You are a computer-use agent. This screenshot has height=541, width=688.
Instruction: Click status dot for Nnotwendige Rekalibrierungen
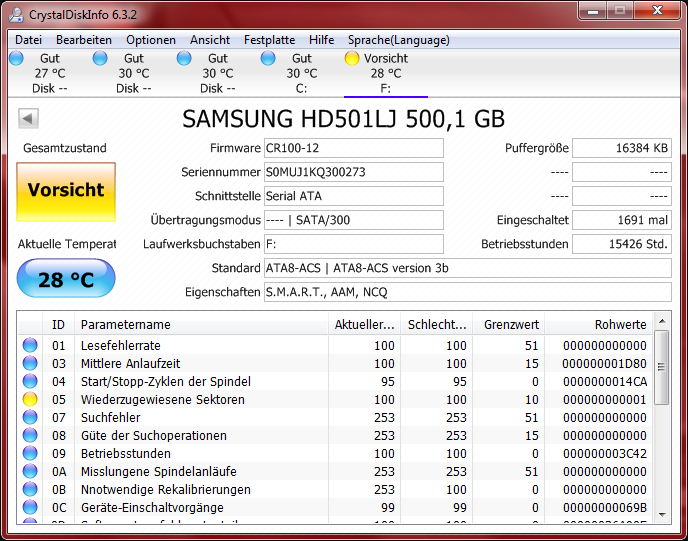point(30,489)
